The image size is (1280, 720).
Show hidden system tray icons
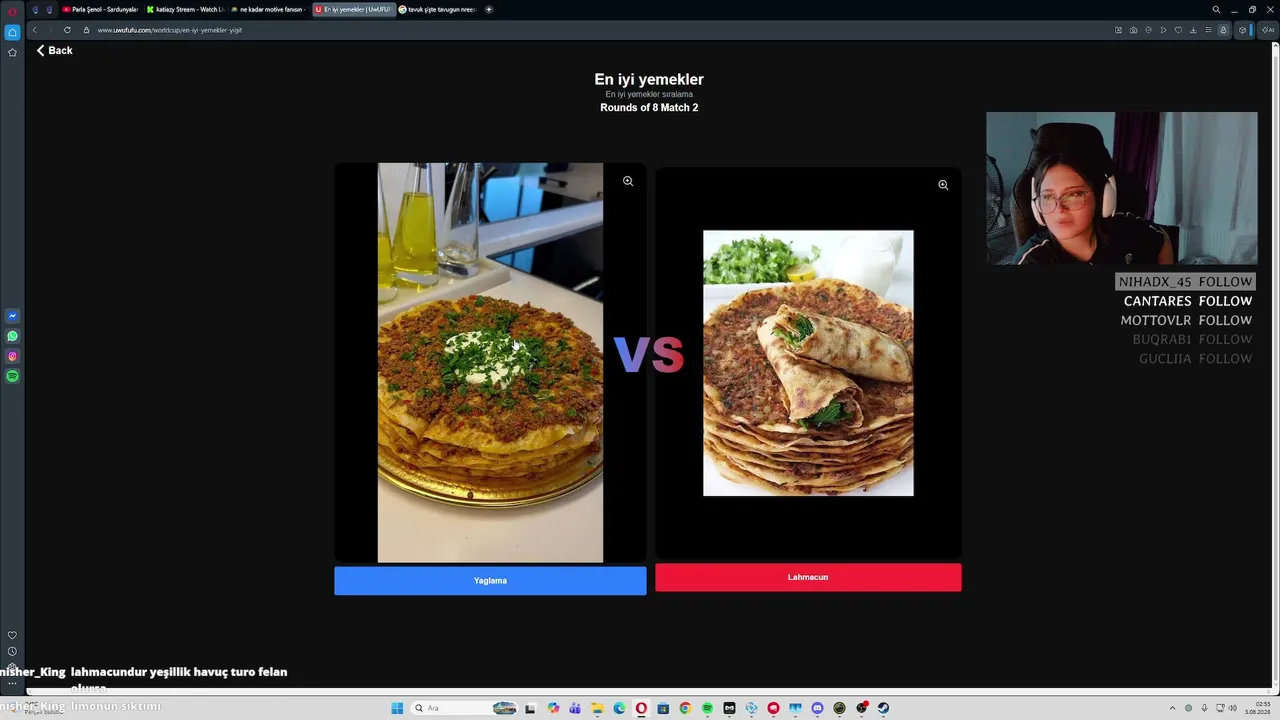(x=1174, y=708)
